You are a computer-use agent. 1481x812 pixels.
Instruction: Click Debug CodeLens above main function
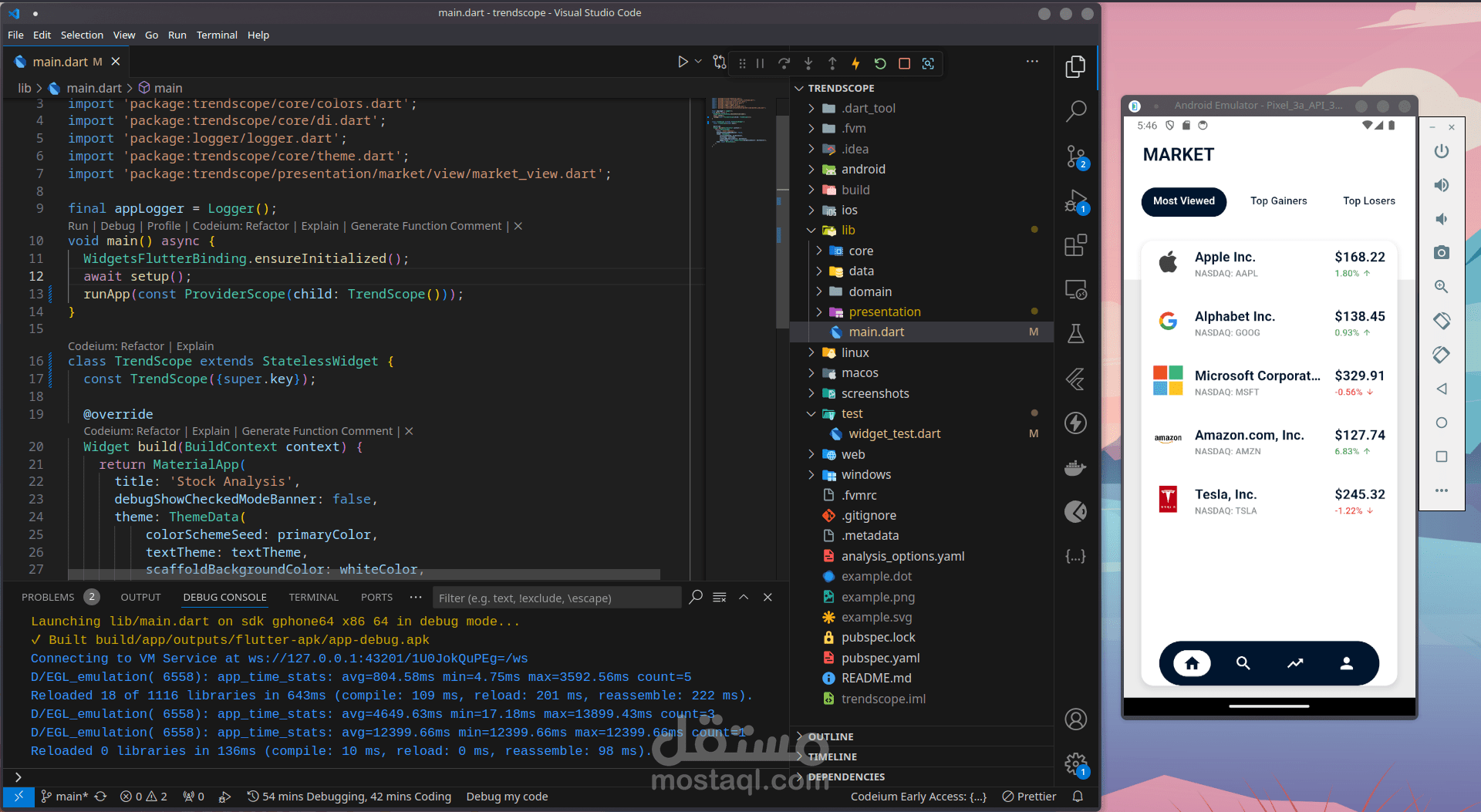coord(117,226)
